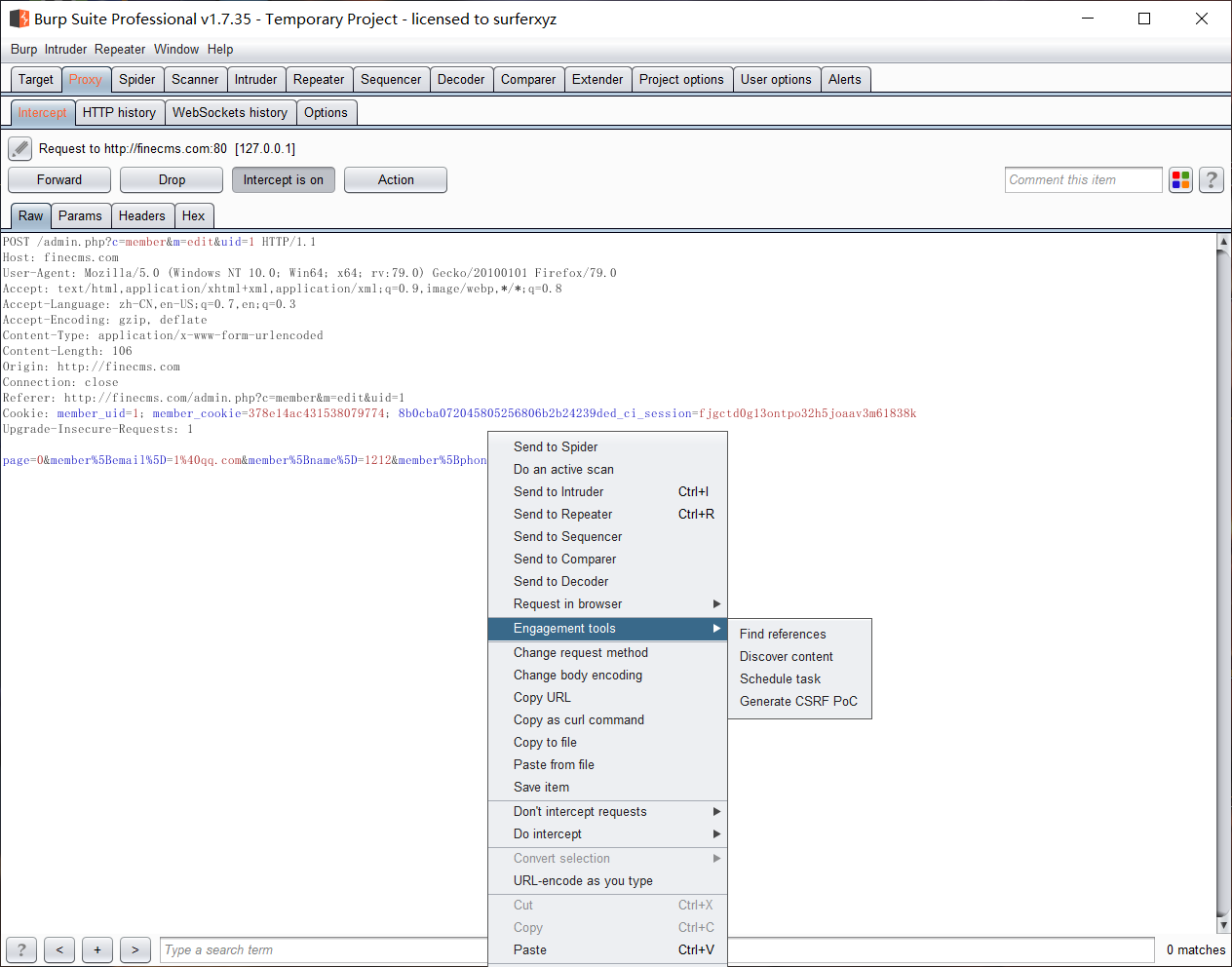
Task: Switch to the Spider tab
Action: click(x=137, y=80)
